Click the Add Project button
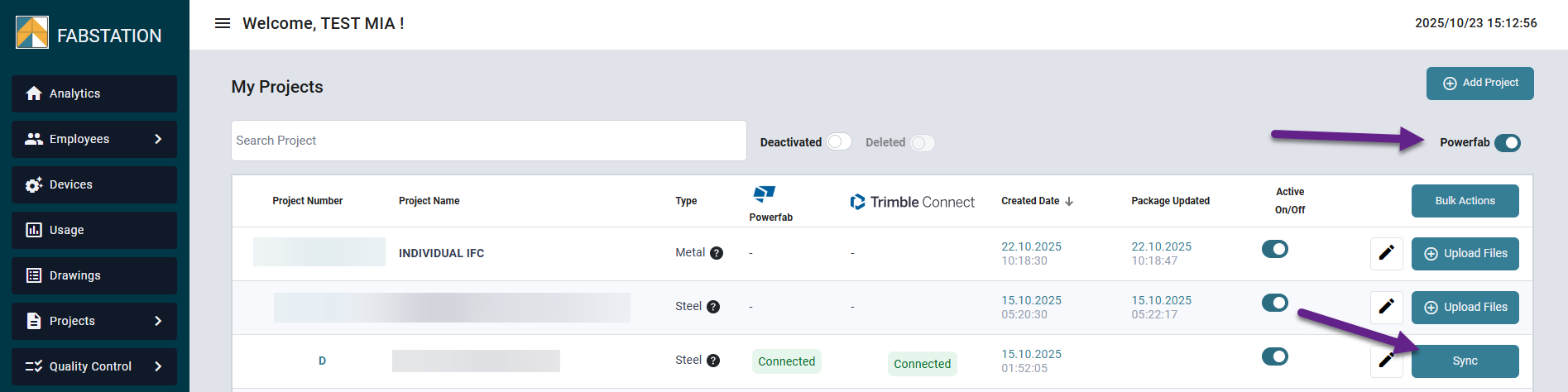 pyautogui.click(x=1479, y=84)
